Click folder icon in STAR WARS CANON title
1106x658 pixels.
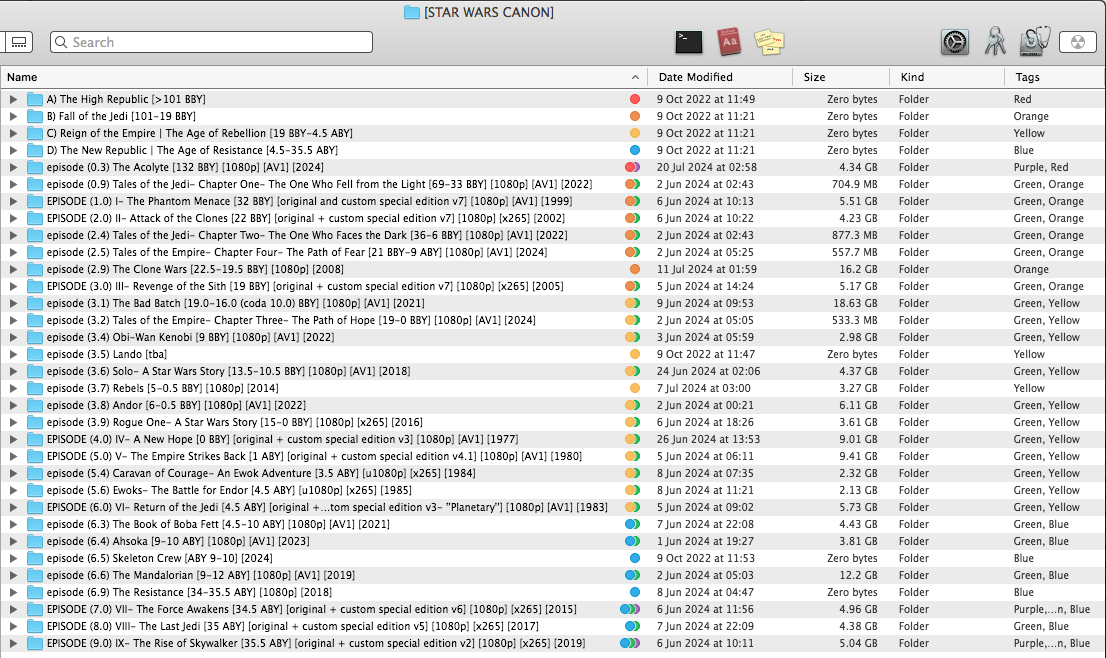[x=411, y=12]
